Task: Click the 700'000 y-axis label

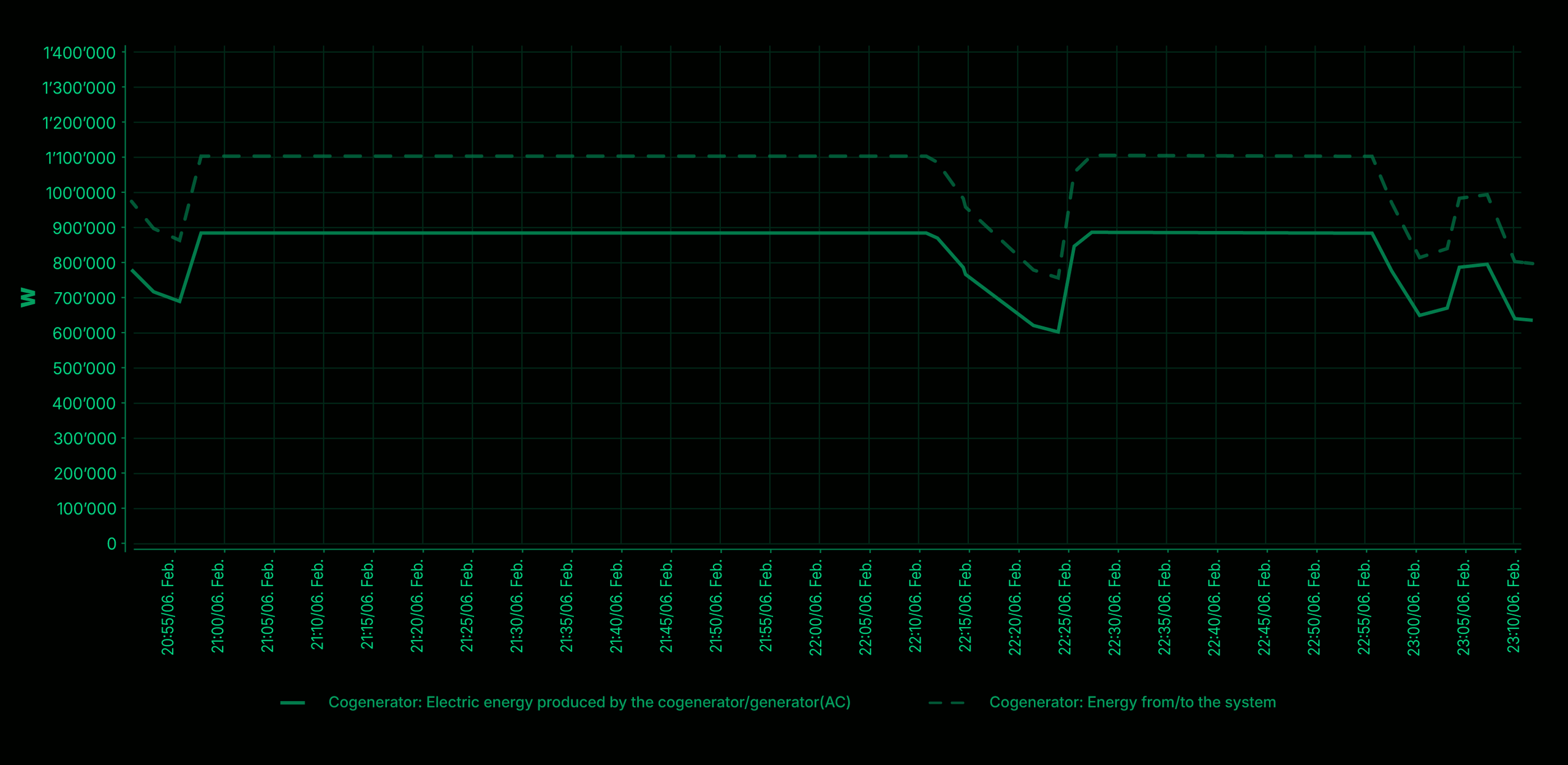Action: coord(84,298)
